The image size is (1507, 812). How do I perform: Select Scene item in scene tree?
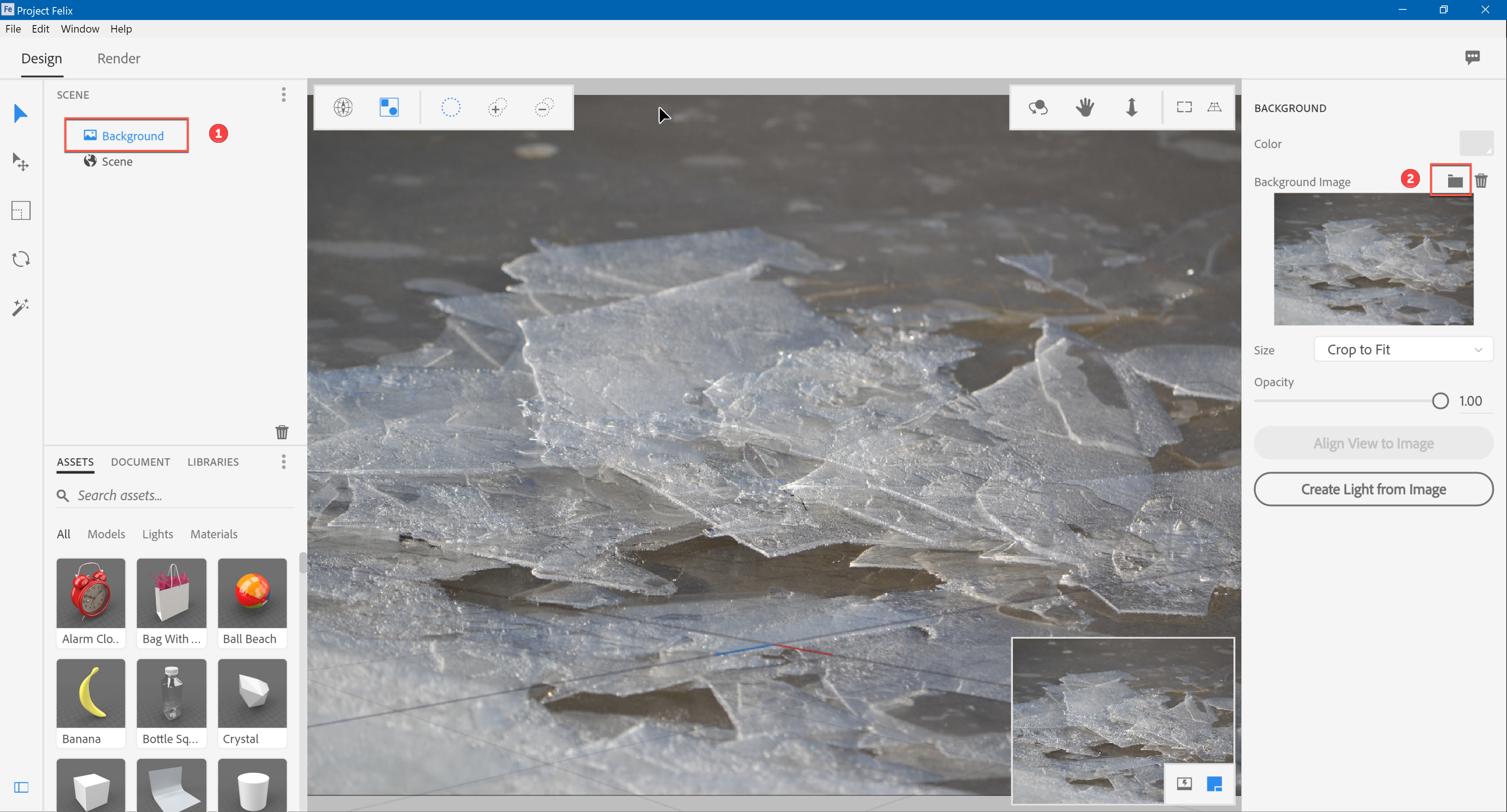point(108,161)
